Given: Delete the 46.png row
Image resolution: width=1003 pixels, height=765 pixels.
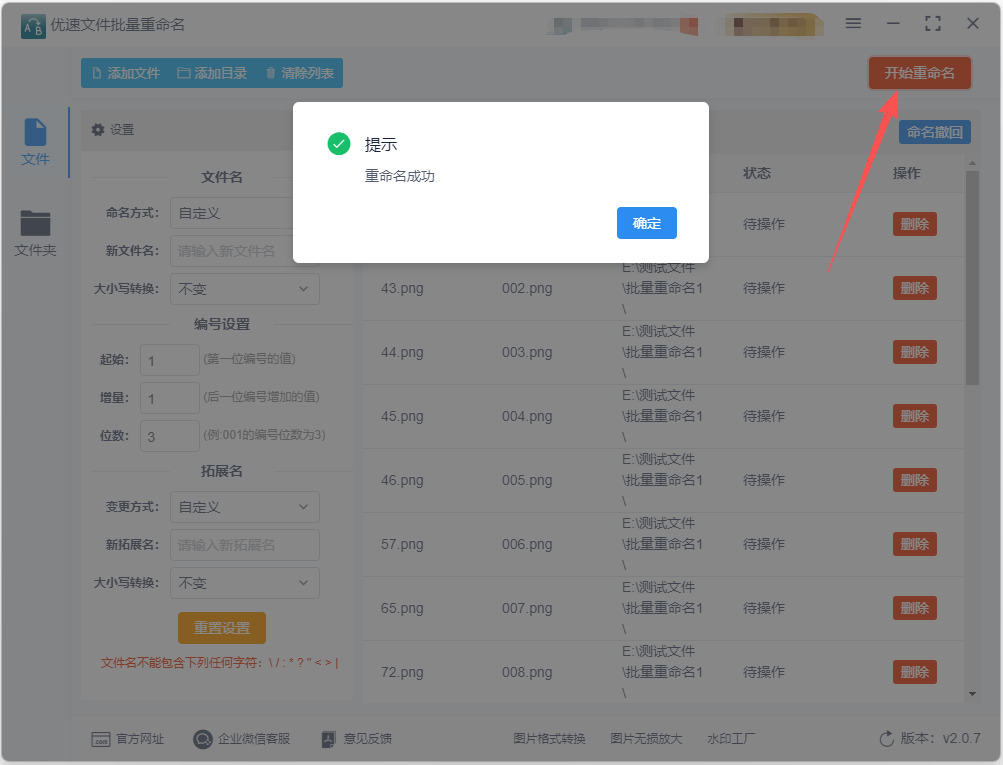Looking at the screenshot, I should click(915, 480).
